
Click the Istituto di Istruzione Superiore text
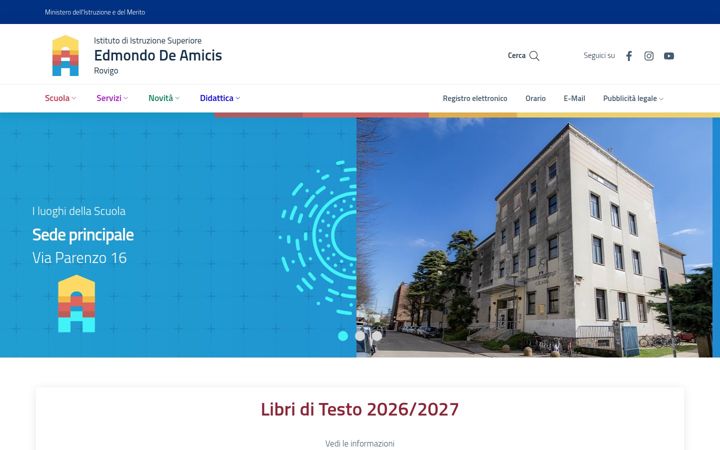click(148, 40)
